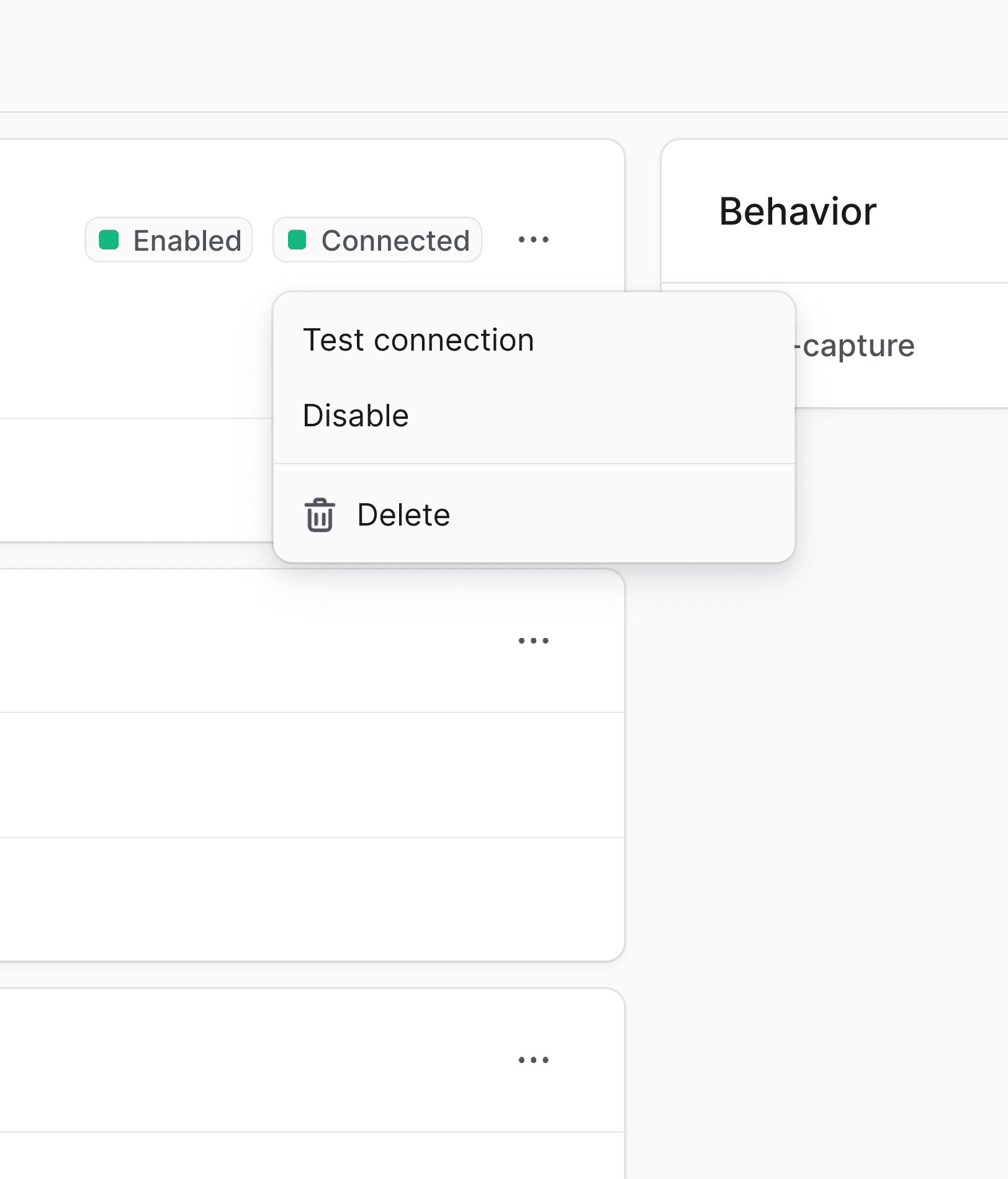Click the blank middle row in second card

[x=312, y=775]
